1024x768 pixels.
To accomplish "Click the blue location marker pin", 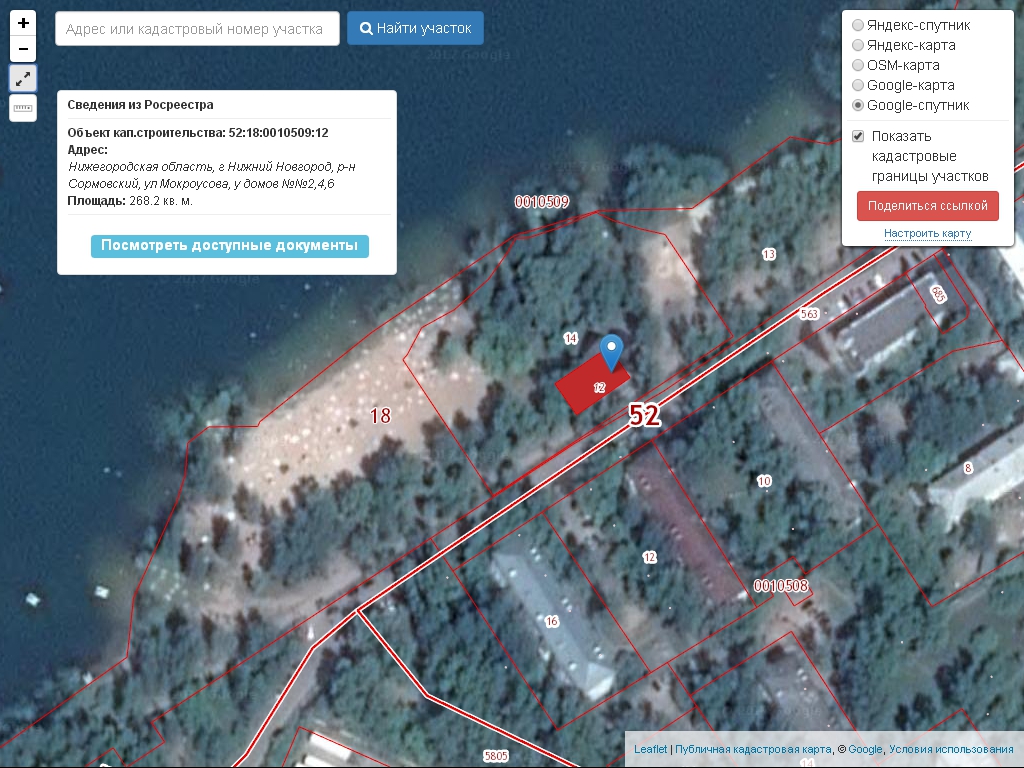I will [612, 353].
